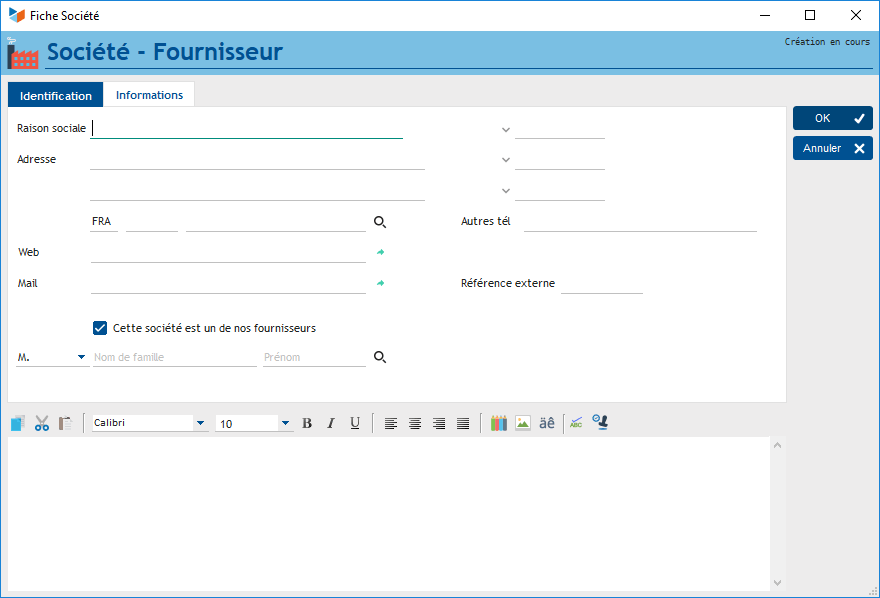Open website using Web arrow icon

tap(380, 253)
